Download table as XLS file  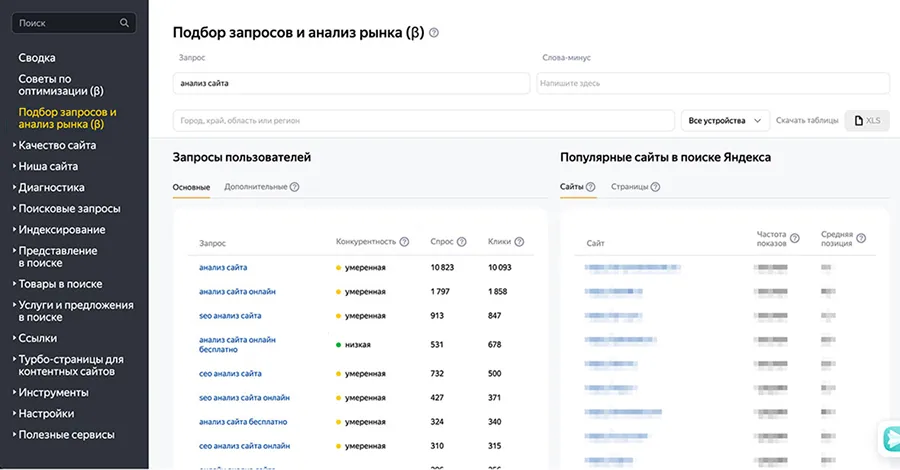click(867, 121)
